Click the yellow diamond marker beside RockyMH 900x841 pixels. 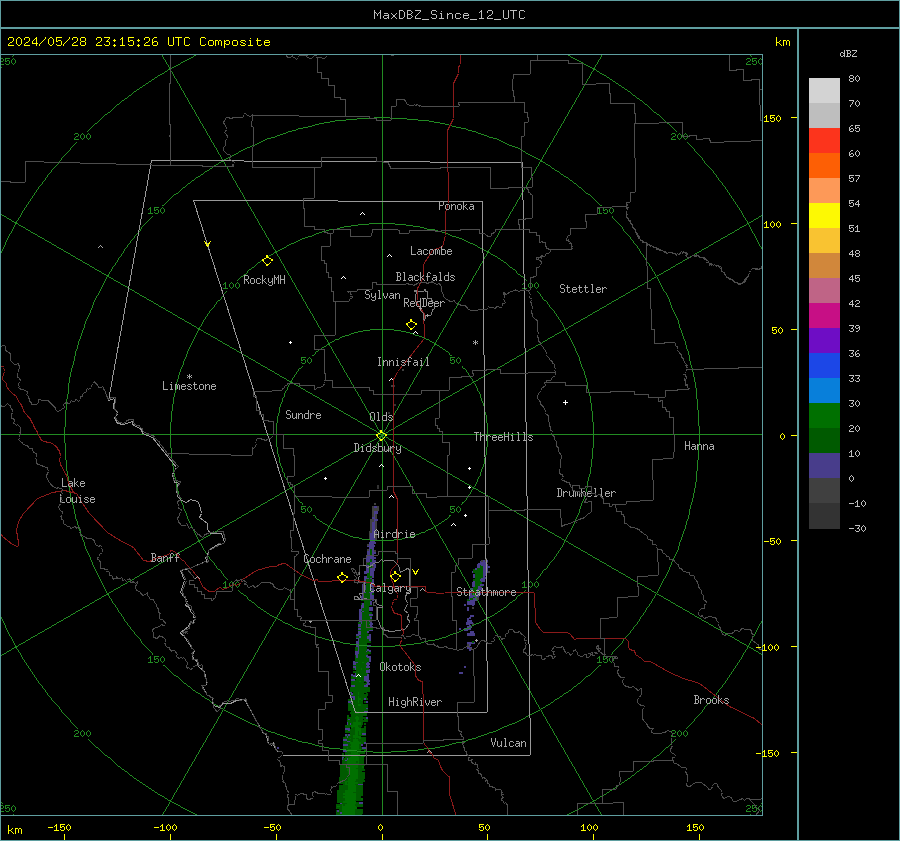267,261
